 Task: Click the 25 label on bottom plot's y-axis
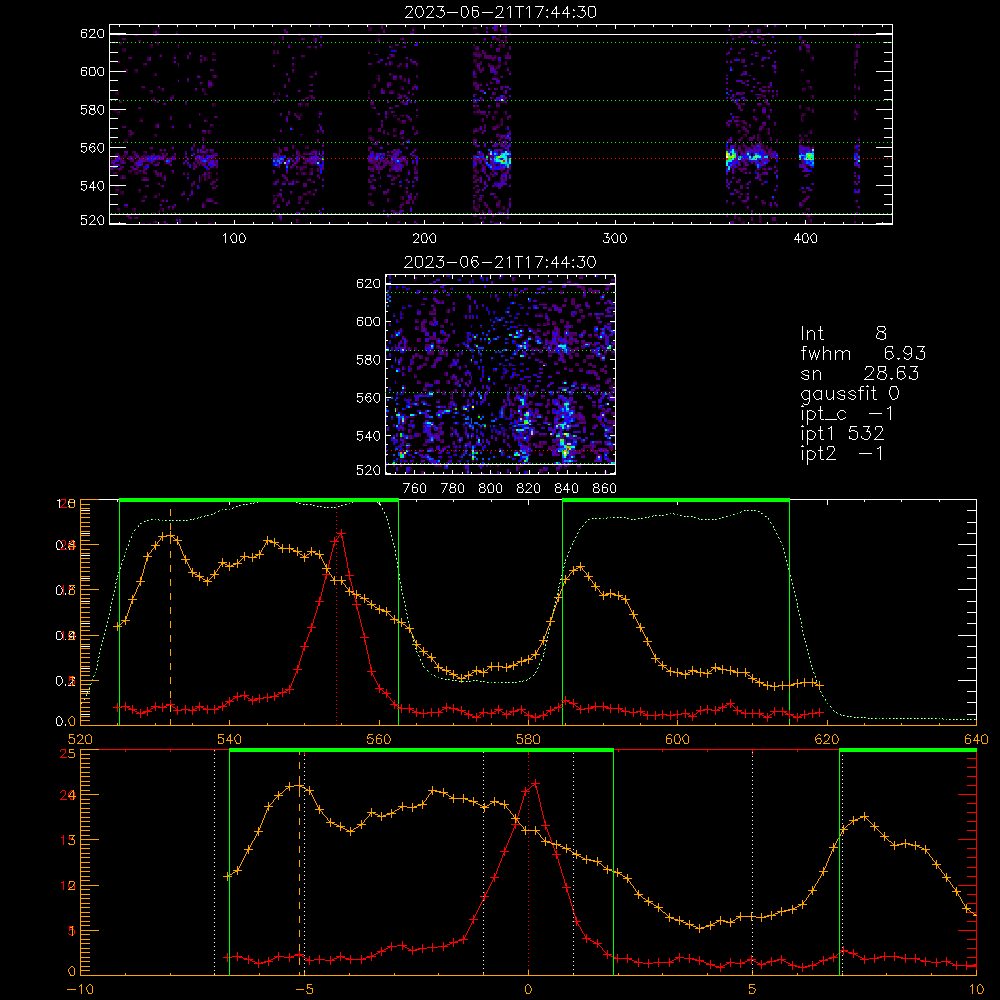pyautogui.click(x=68, y=753)
